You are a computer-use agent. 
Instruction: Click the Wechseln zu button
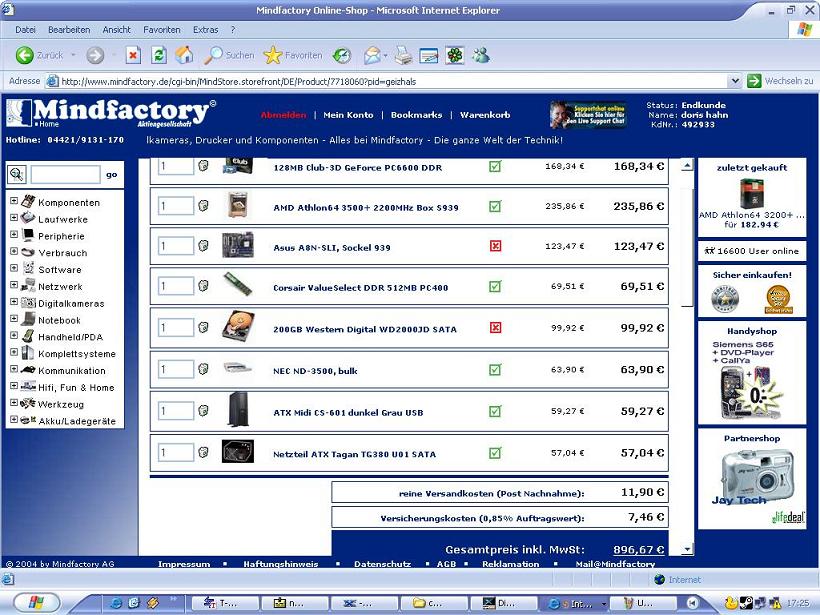click(x=780, y=81)
